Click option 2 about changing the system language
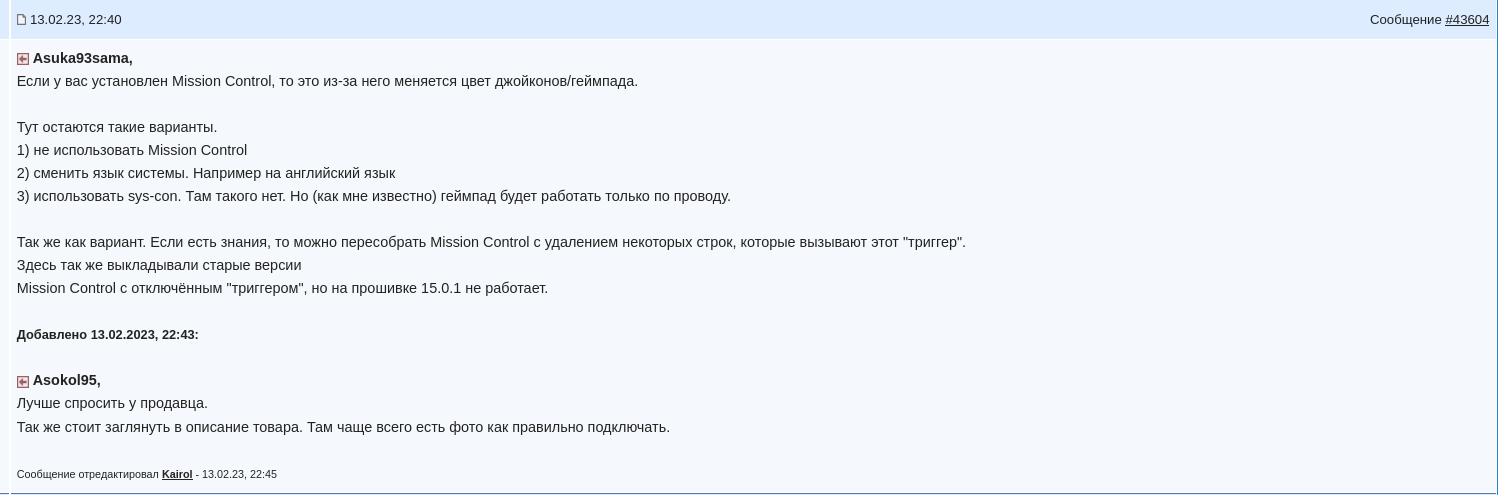The image size is (1501, 495). 206,173
